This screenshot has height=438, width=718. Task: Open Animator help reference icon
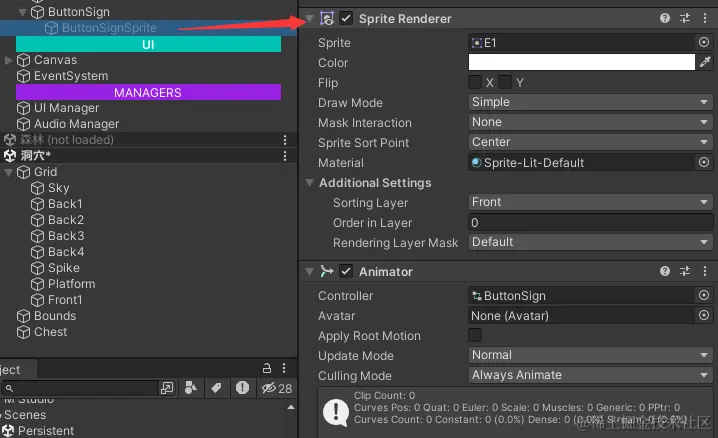[x=665, y=271]
